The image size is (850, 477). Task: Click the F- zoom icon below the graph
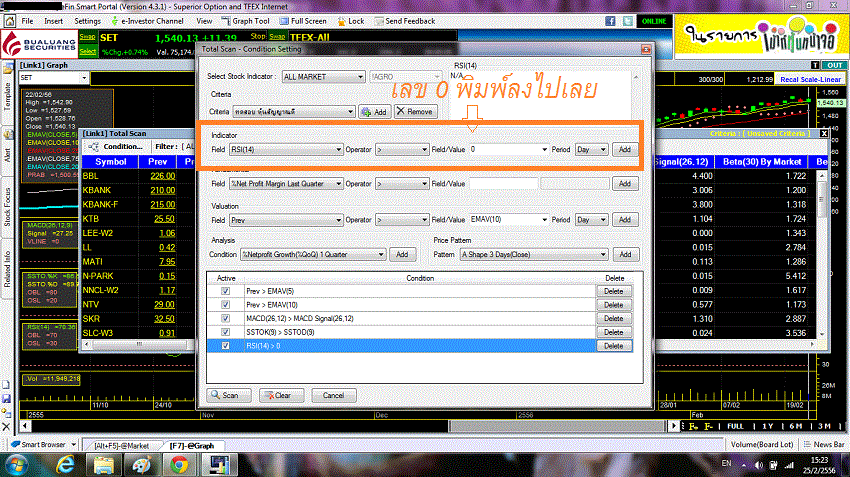(709, 427)
